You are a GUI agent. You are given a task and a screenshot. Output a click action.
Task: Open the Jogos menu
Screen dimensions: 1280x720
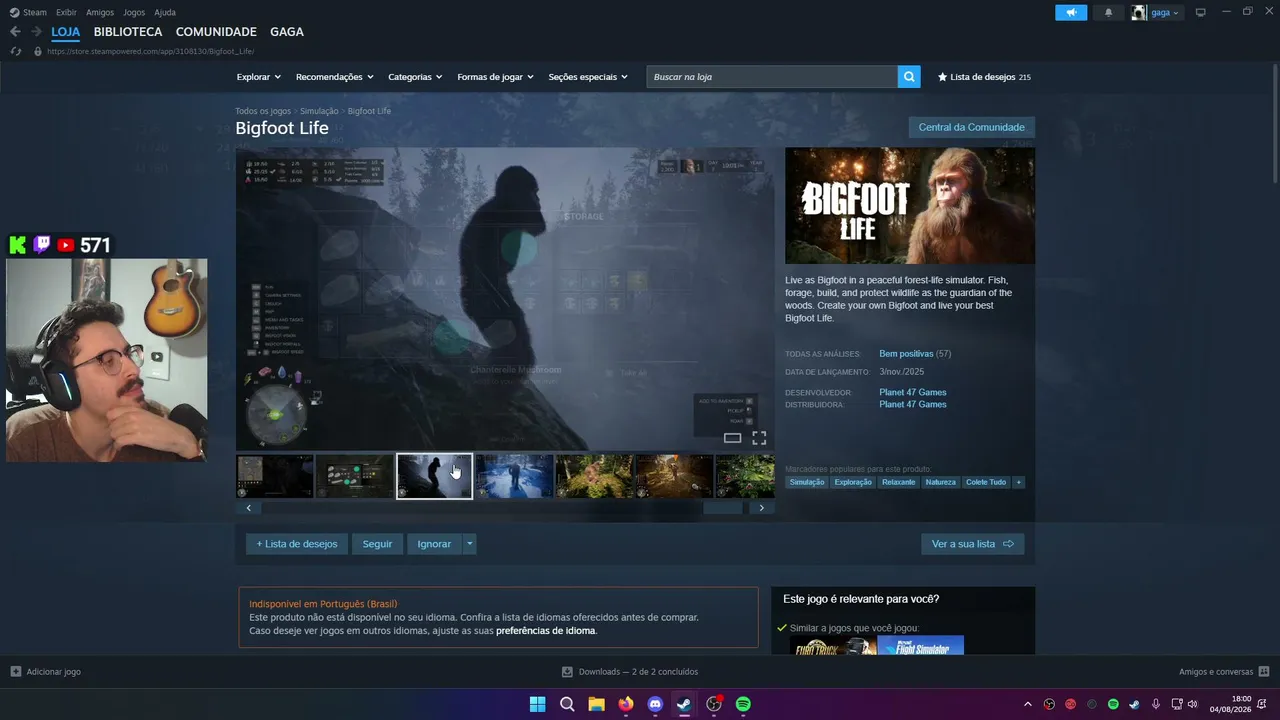(x=134, y=12)
